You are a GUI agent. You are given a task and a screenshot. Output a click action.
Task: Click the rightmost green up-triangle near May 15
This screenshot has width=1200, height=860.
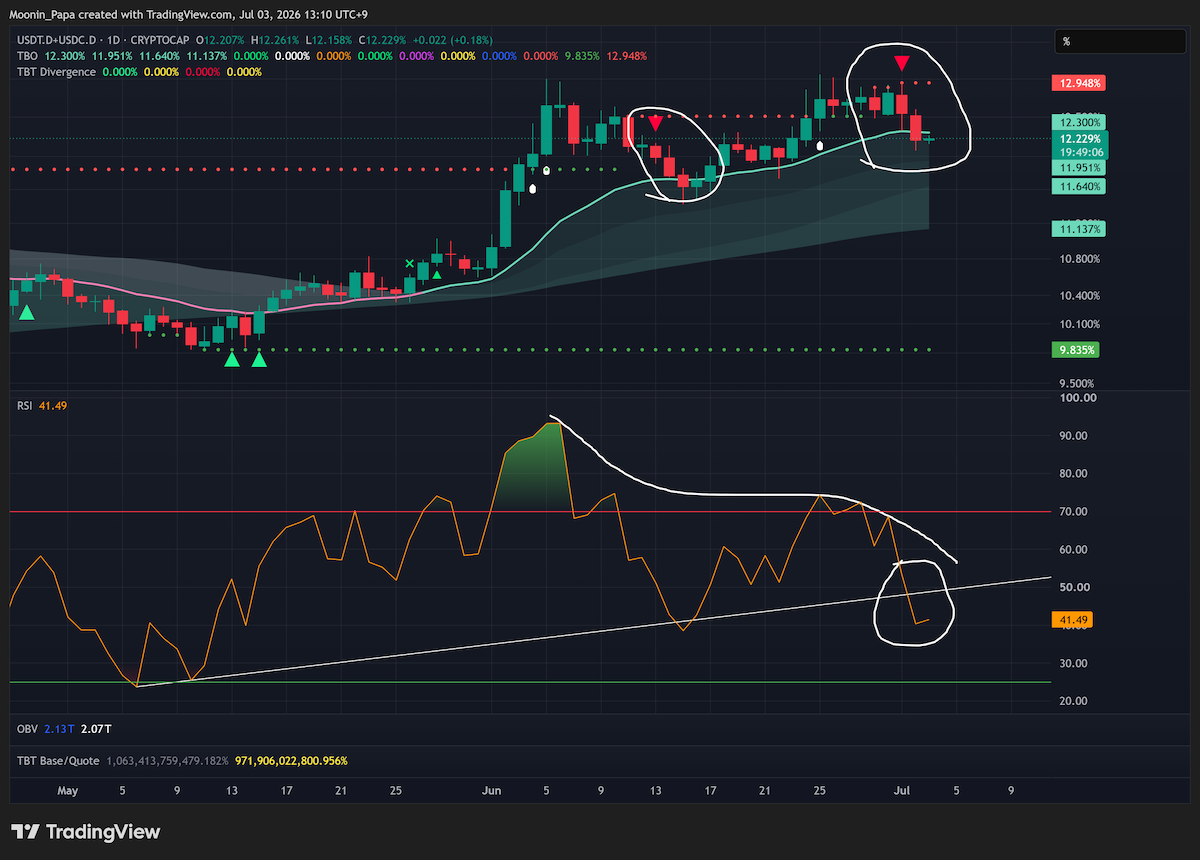point(259,359)
